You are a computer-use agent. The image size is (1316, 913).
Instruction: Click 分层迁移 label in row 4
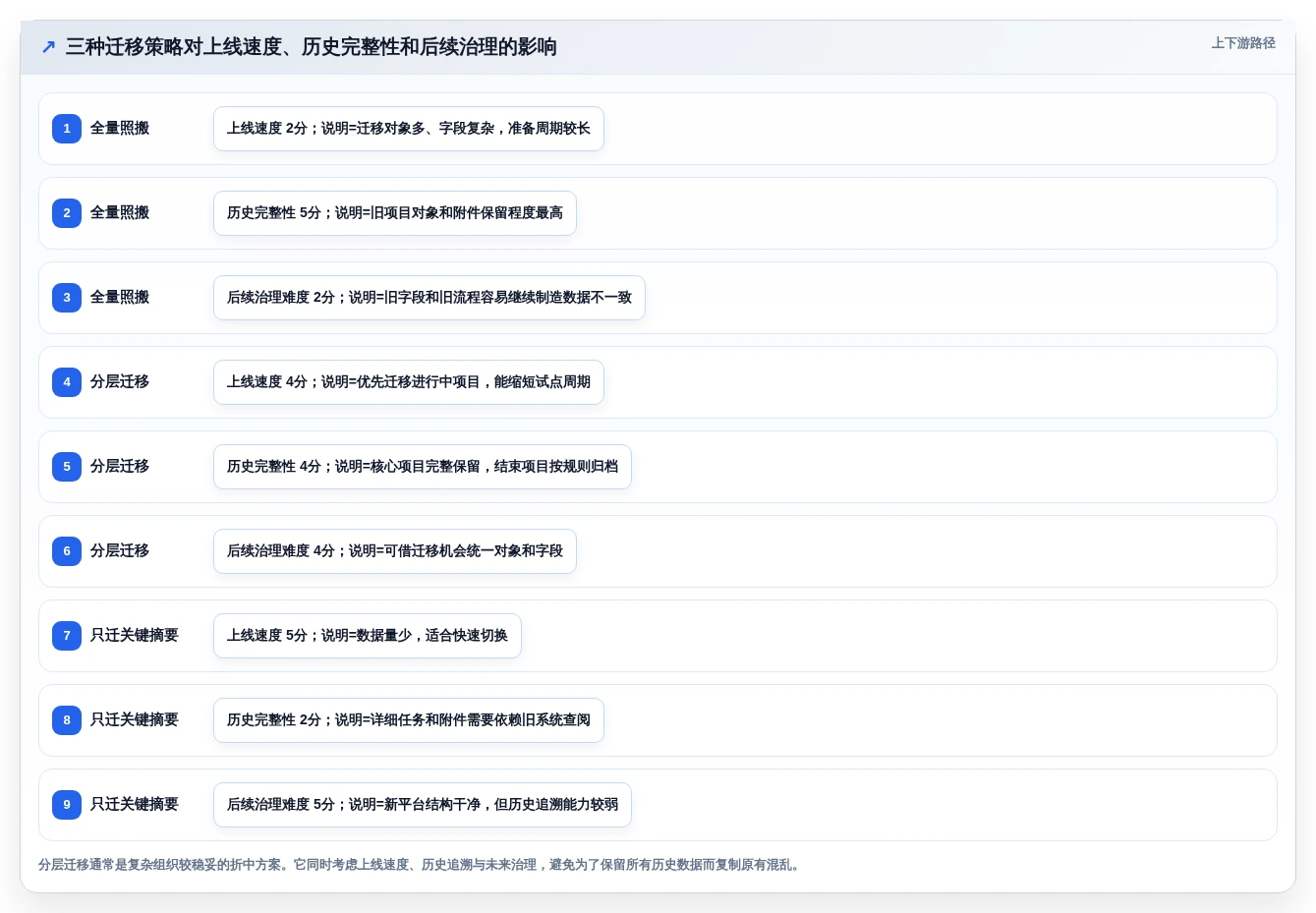tap(120, 382)
